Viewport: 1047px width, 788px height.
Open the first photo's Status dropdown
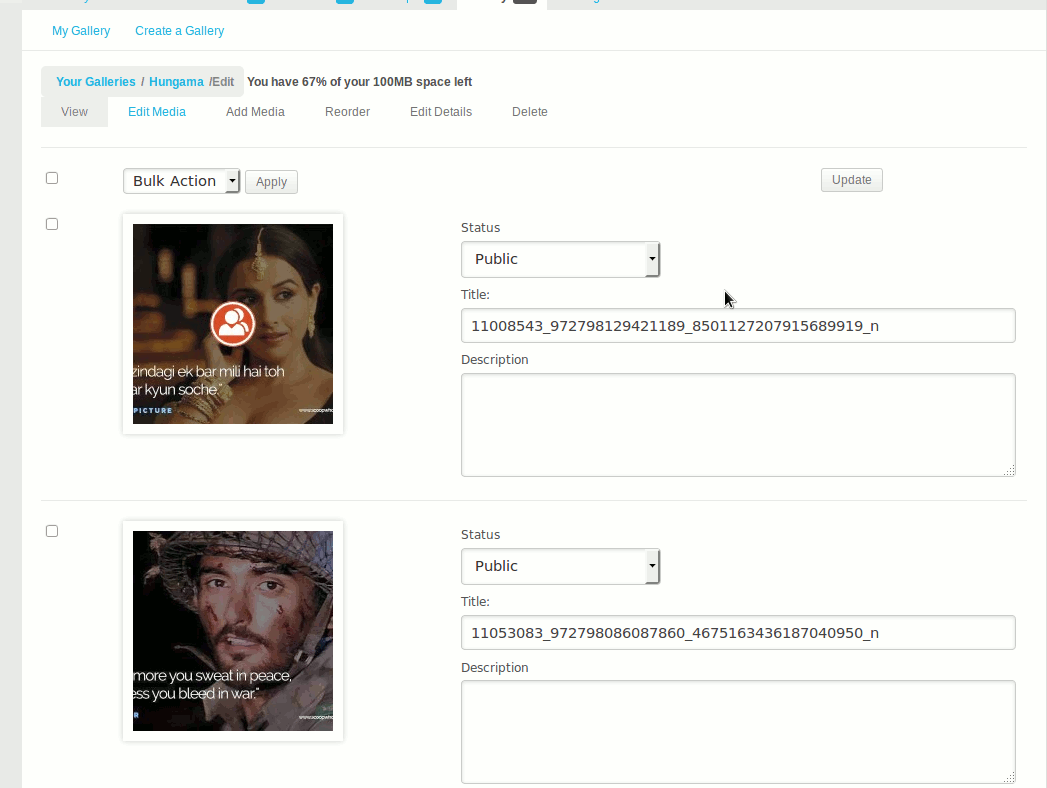click(x=560, y=259)
